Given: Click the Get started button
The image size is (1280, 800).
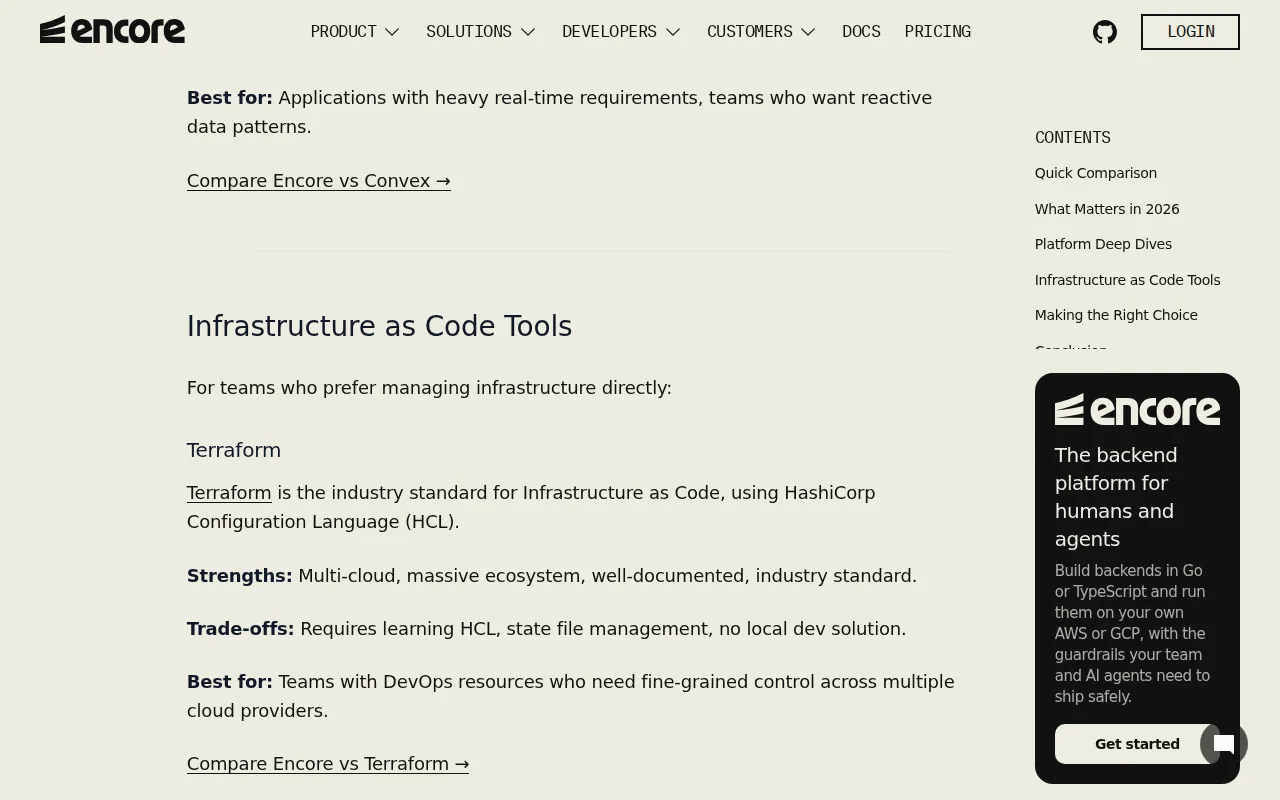Looking at the screenshot, I should (x=1137, y=744).
